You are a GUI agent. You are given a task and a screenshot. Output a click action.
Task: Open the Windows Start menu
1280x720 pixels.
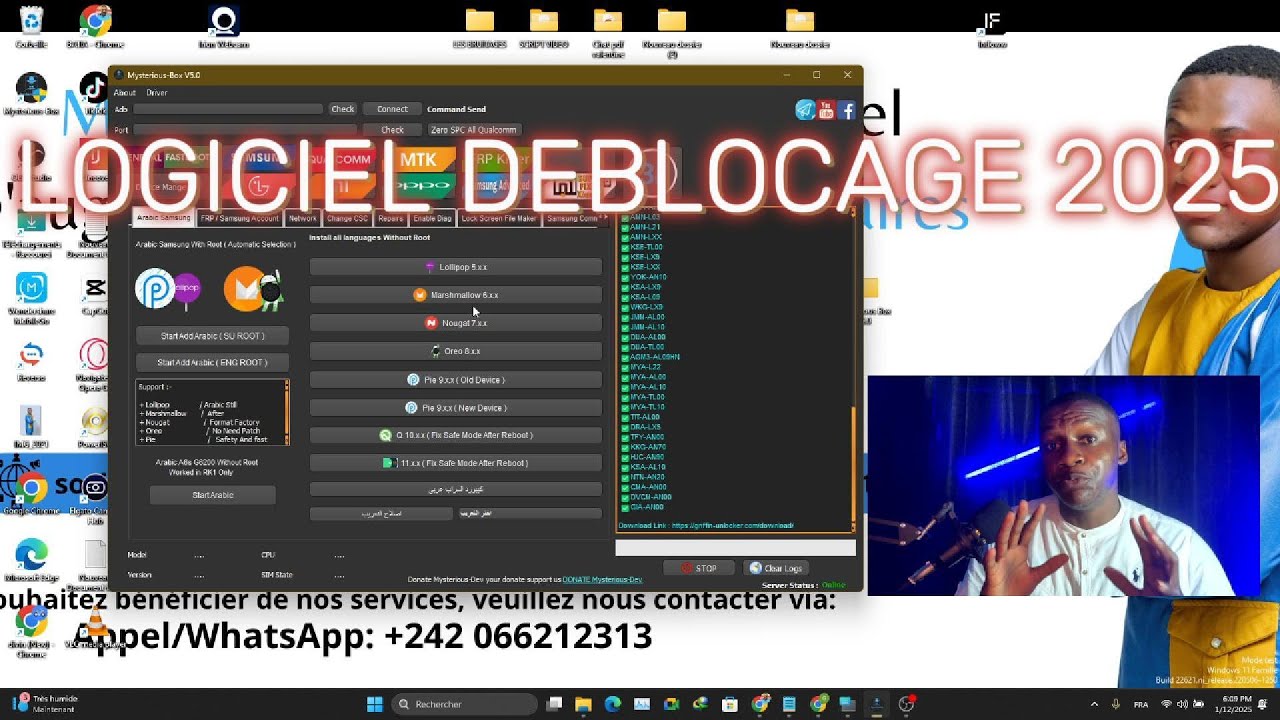point(374,704)
